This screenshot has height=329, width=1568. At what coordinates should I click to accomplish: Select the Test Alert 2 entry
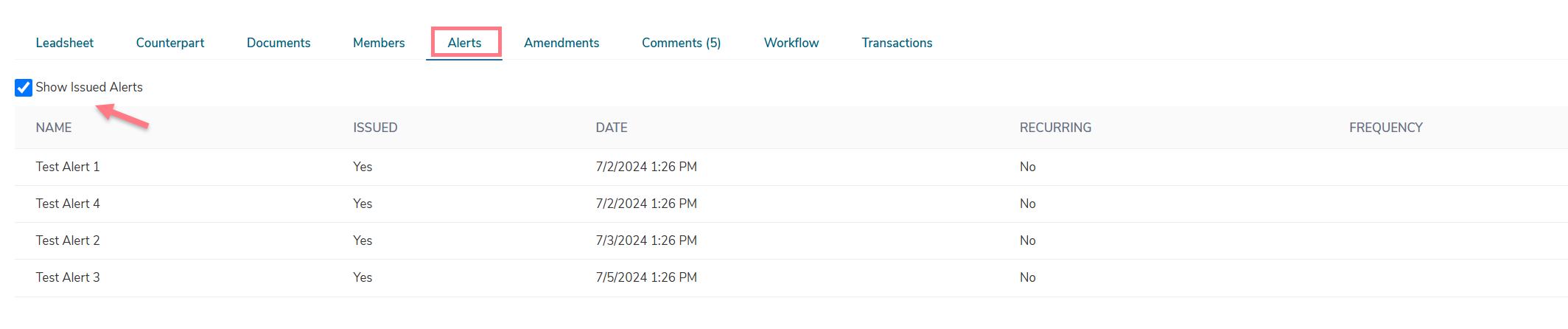[791, 240]
